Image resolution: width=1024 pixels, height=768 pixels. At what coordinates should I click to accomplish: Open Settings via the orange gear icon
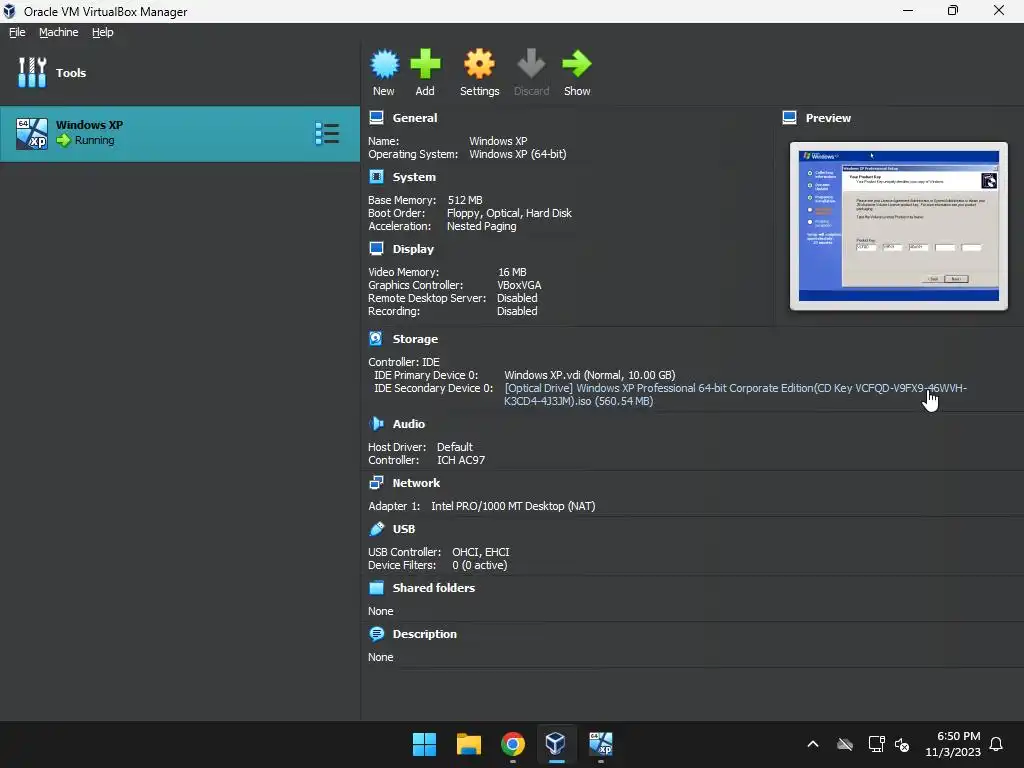point(479,64)
